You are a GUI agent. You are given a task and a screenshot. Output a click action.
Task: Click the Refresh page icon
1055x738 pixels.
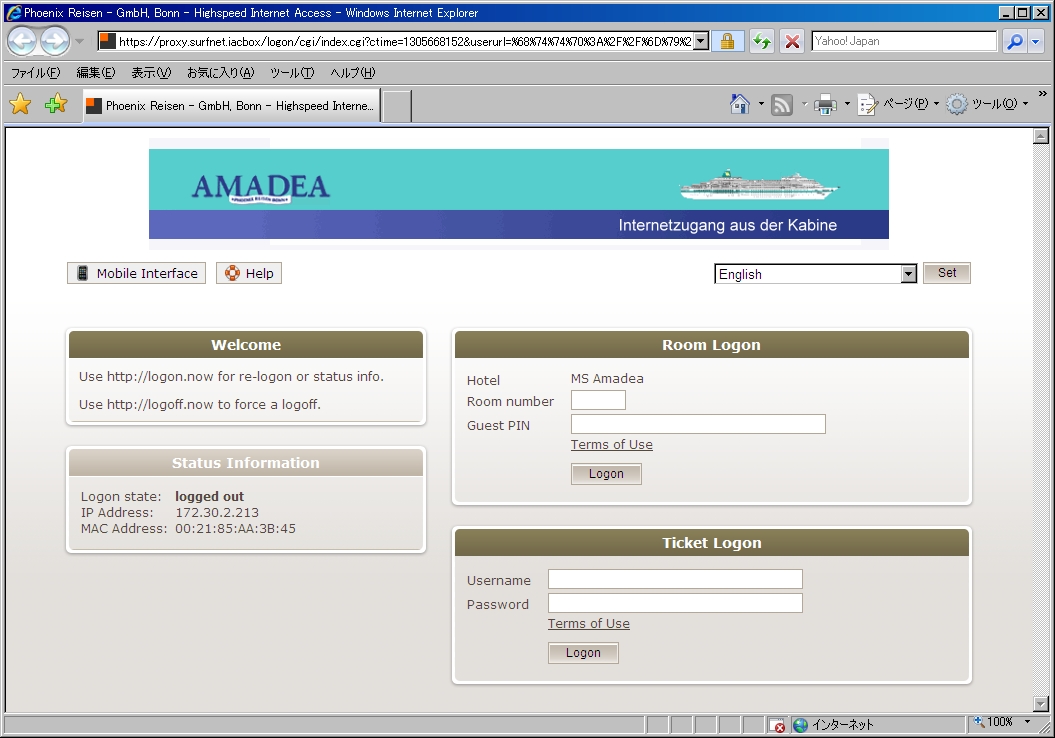[762, 41]
